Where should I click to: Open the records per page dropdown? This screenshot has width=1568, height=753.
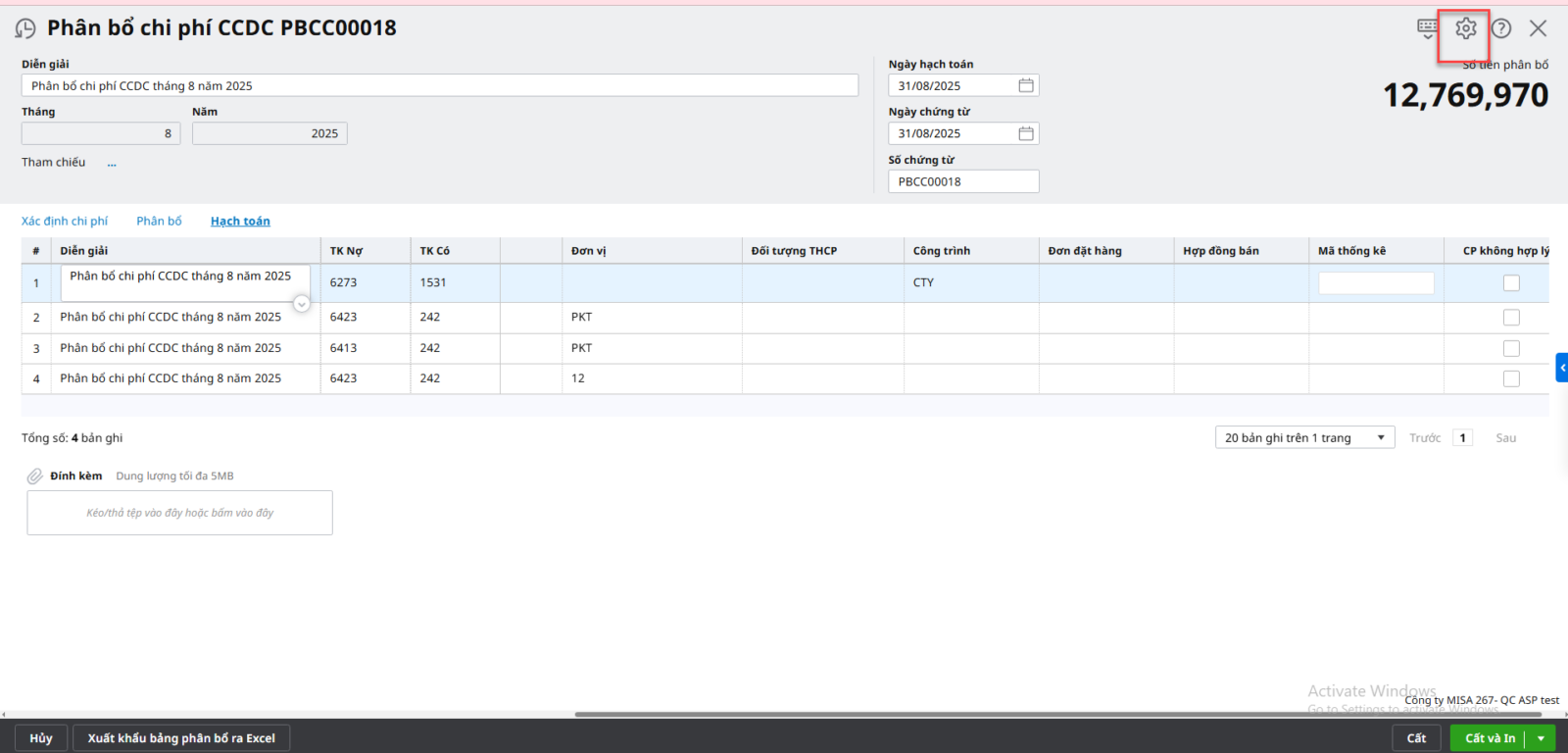[x=1303, y=438]
